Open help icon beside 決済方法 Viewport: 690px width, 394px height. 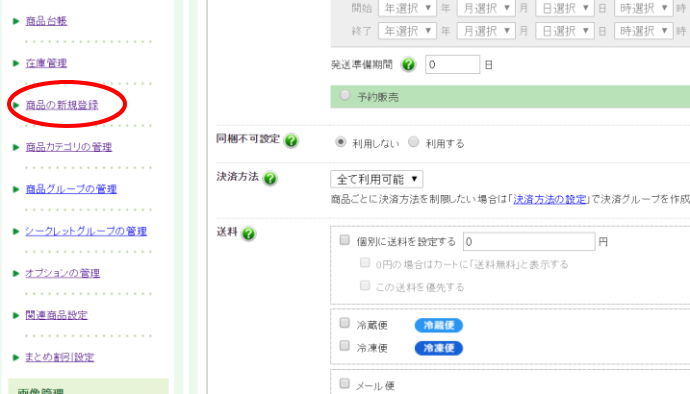(270, 178)
